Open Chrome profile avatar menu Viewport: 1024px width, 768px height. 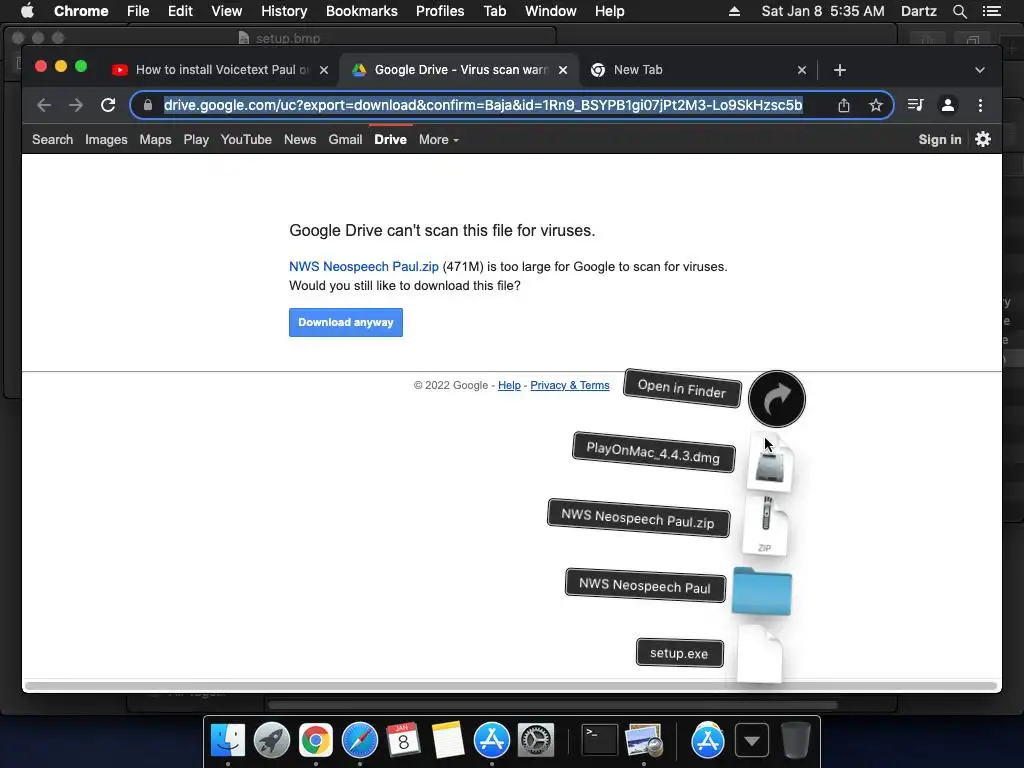[948, 105]
